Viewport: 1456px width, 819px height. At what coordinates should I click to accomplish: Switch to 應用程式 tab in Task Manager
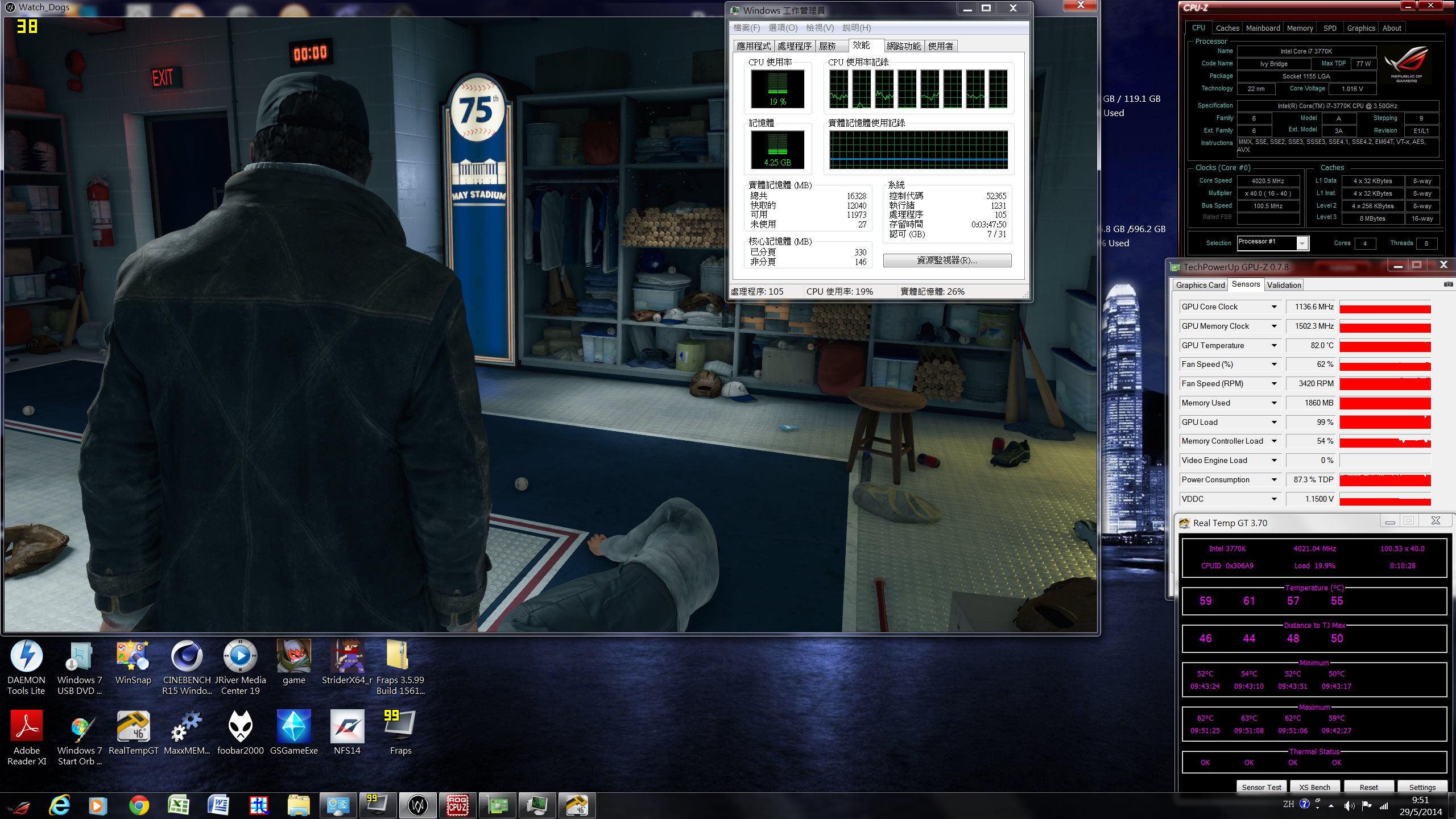(754, 46)
